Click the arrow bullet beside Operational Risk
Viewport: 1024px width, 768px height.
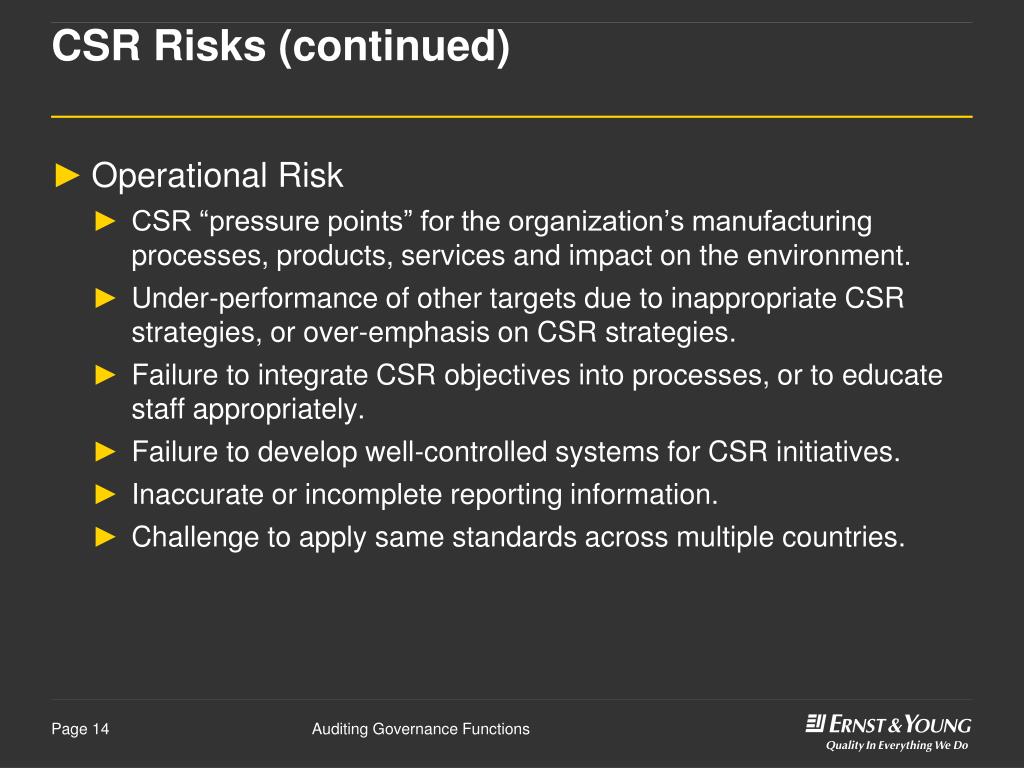point(67,176)
